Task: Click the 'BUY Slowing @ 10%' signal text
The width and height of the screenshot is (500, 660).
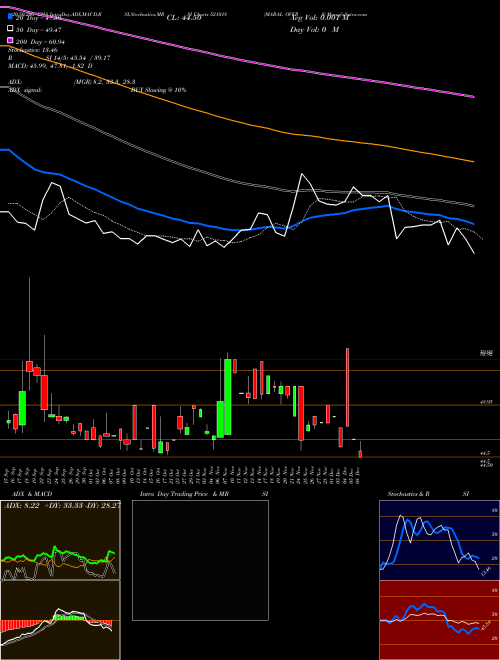Action: 159,90
